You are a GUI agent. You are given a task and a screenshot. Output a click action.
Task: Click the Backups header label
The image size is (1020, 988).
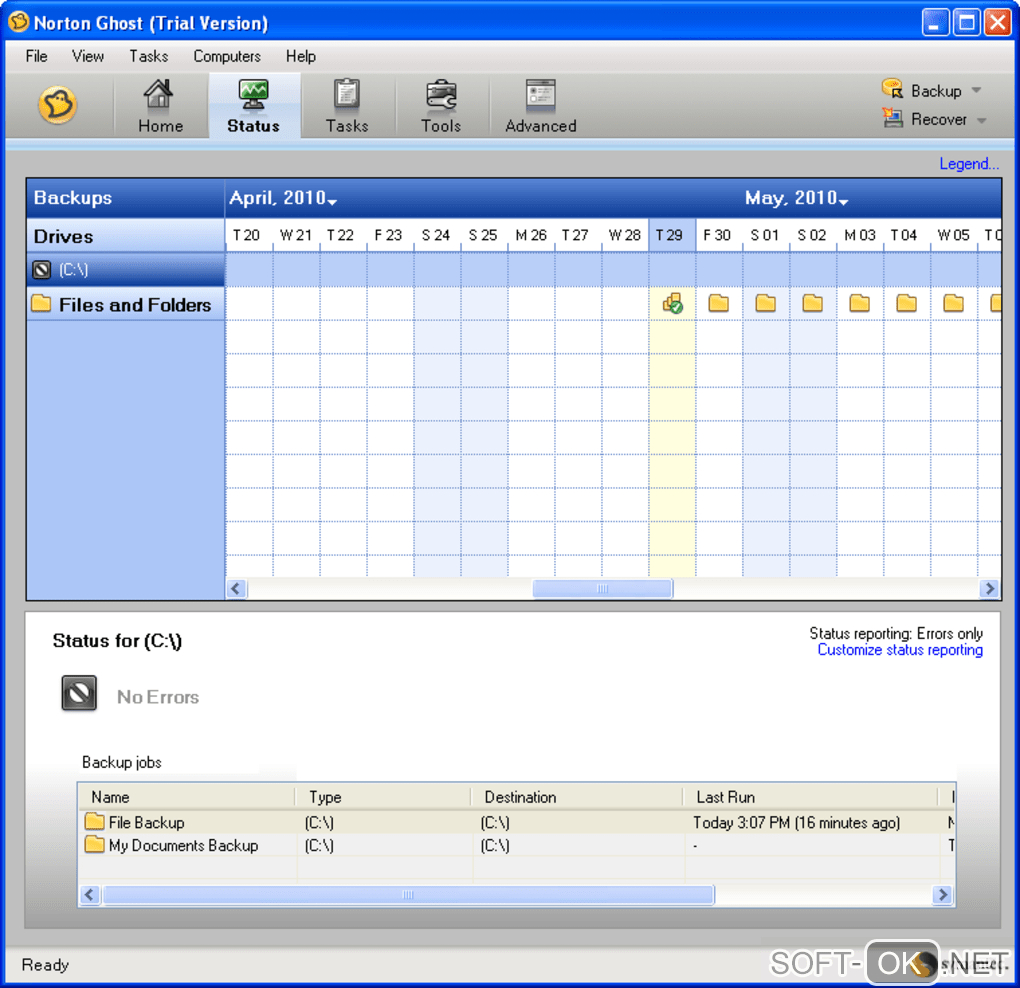click(73, 198)
